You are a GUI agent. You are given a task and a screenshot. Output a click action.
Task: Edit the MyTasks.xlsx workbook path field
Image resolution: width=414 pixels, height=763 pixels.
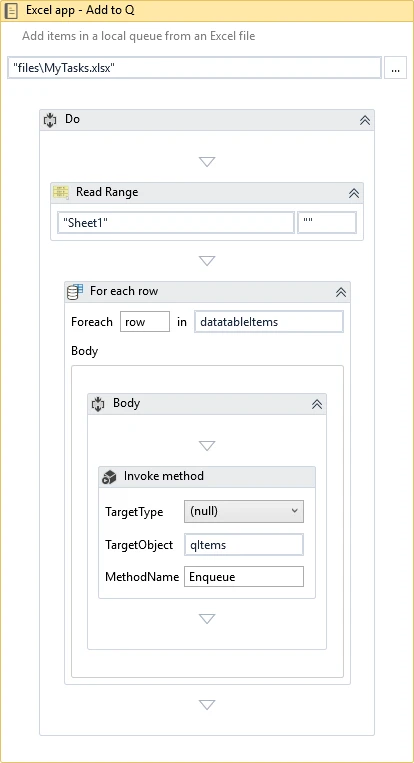195,68
